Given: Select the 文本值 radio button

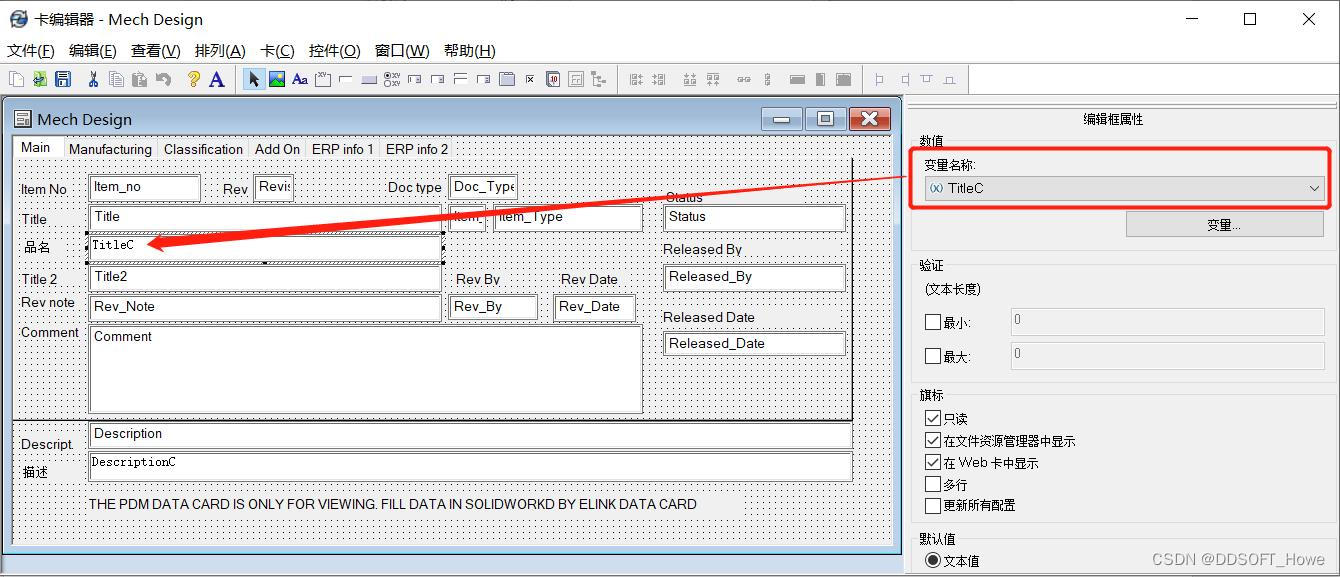Looking at the screenshot, I should [933, 560].
